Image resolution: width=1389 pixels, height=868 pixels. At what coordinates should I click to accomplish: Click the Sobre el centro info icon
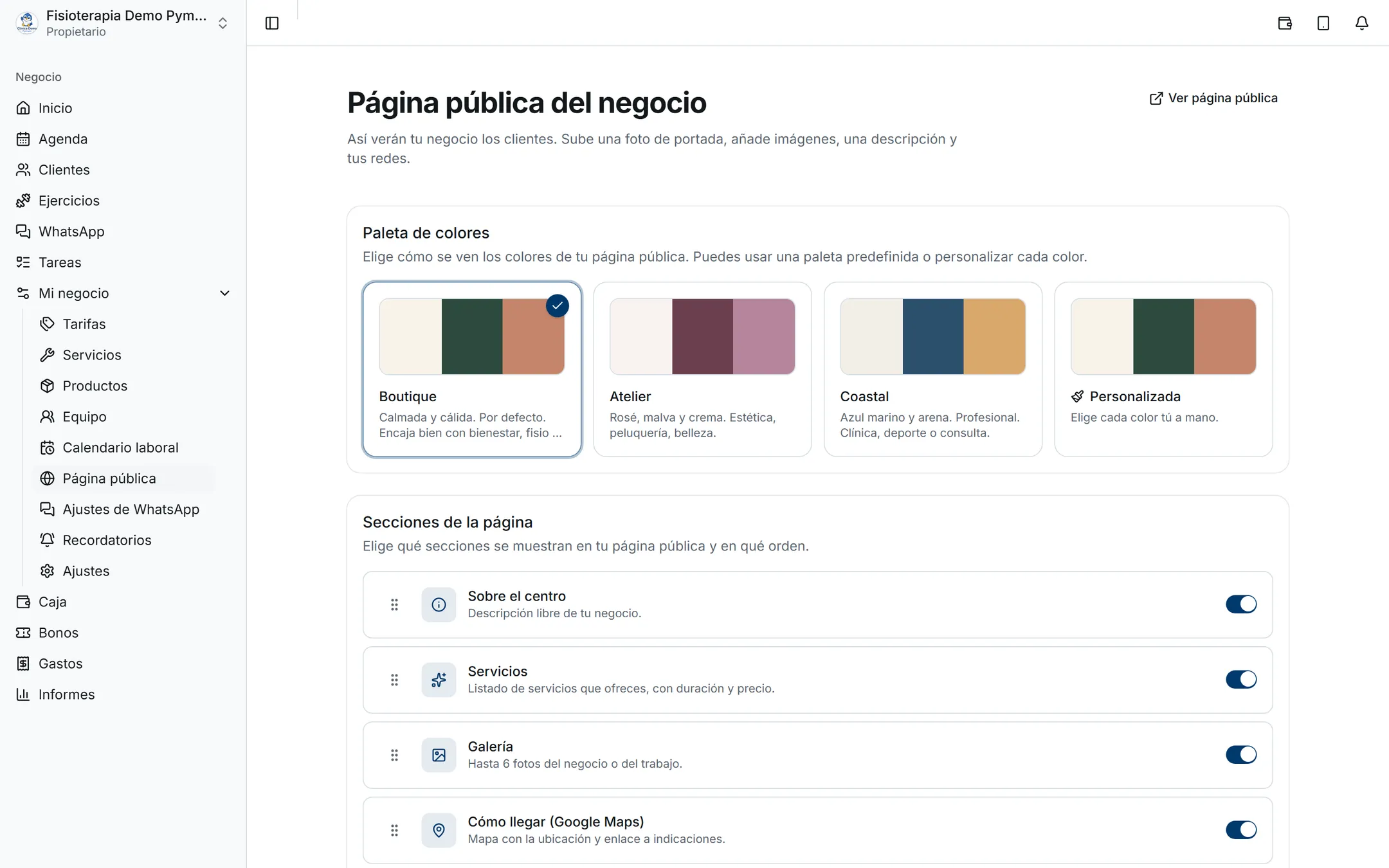coord(439,604)
